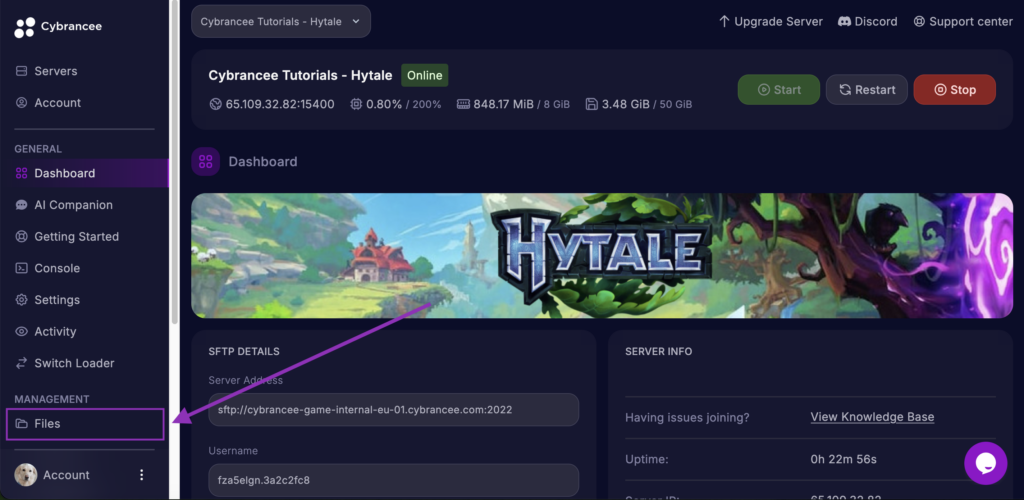Click the Switch Loader arrows icon
Viewport: 1024px width, 500px height.
(22, 363)
